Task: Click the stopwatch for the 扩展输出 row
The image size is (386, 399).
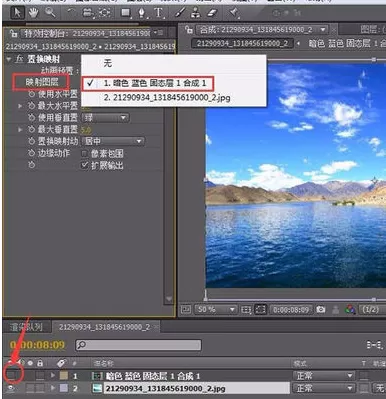Action: (x=31, y=165)
